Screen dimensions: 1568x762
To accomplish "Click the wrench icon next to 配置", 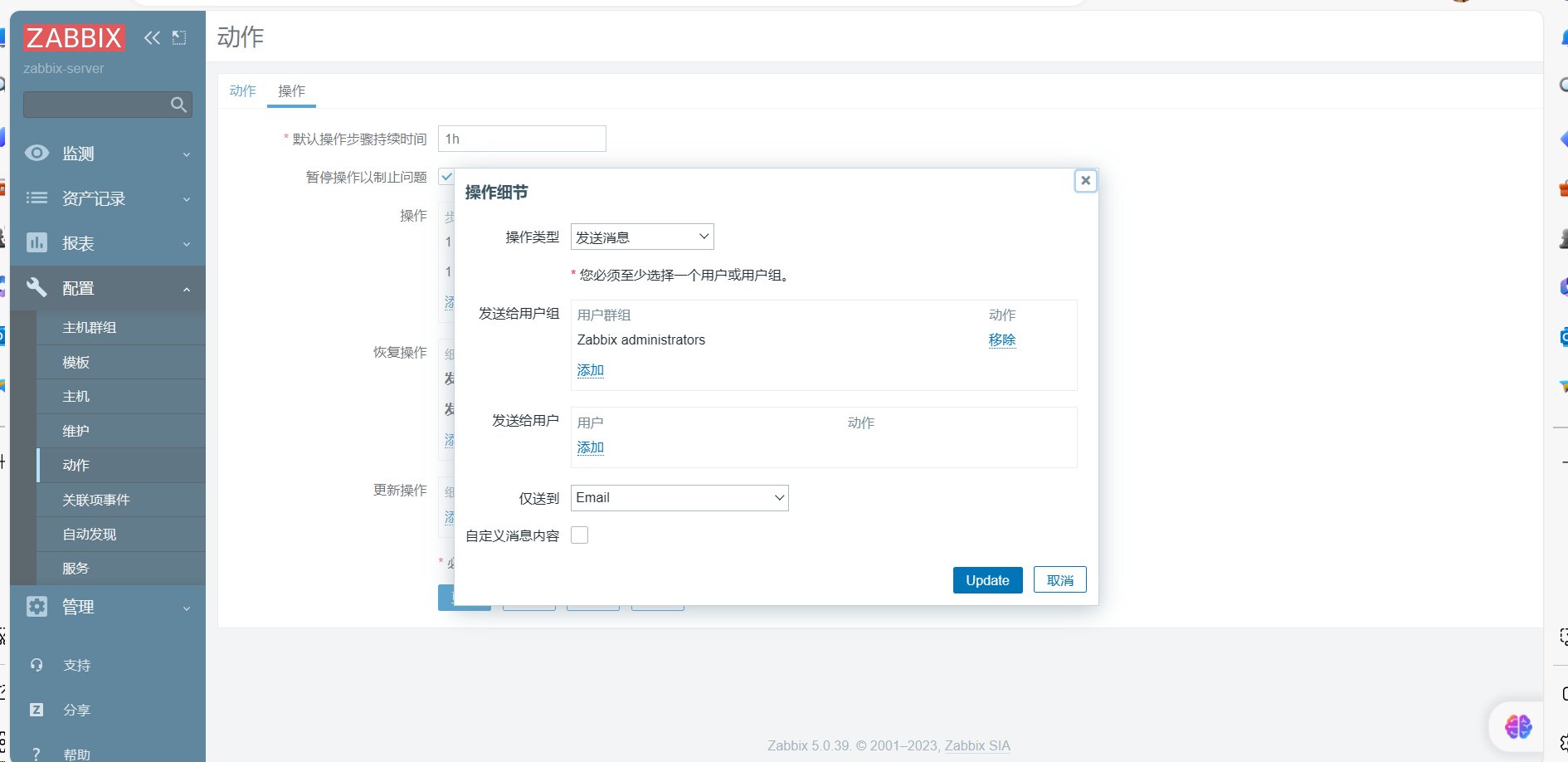I will click(x=37, y=287).
